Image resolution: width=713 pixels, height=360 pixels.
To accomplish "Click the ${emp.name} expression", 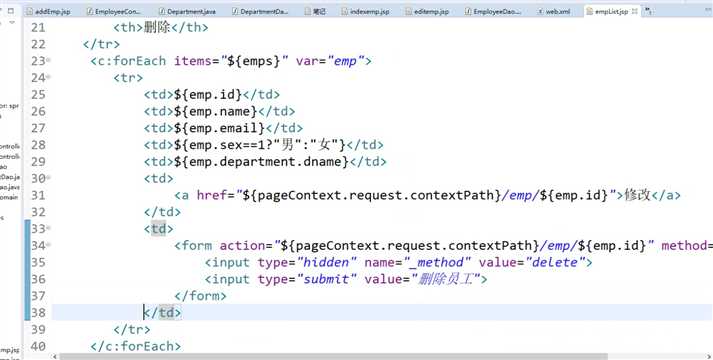I will click(x=216, y=111).
